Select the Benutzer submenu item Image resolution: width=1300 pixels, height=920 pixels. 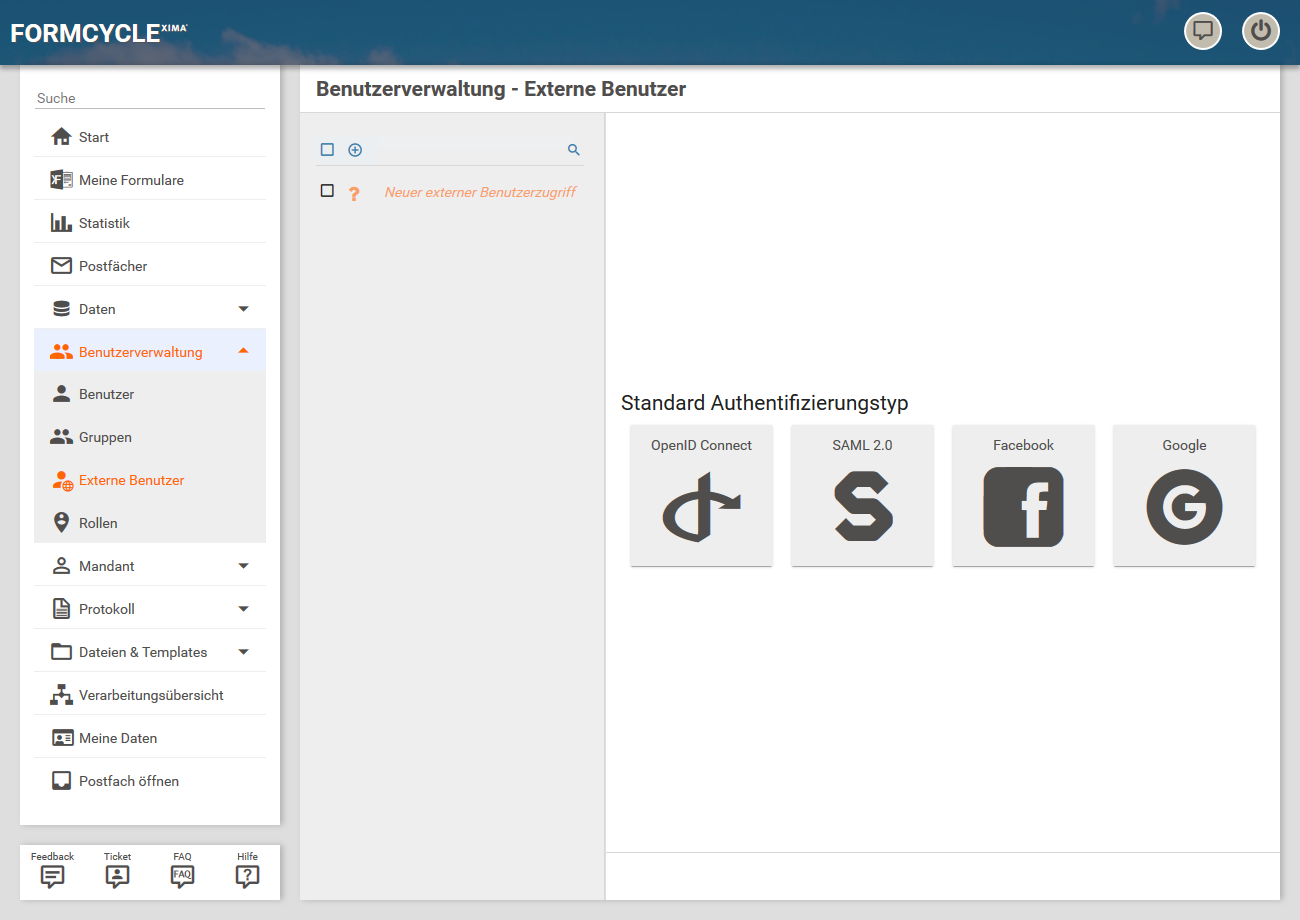(150, 394)
